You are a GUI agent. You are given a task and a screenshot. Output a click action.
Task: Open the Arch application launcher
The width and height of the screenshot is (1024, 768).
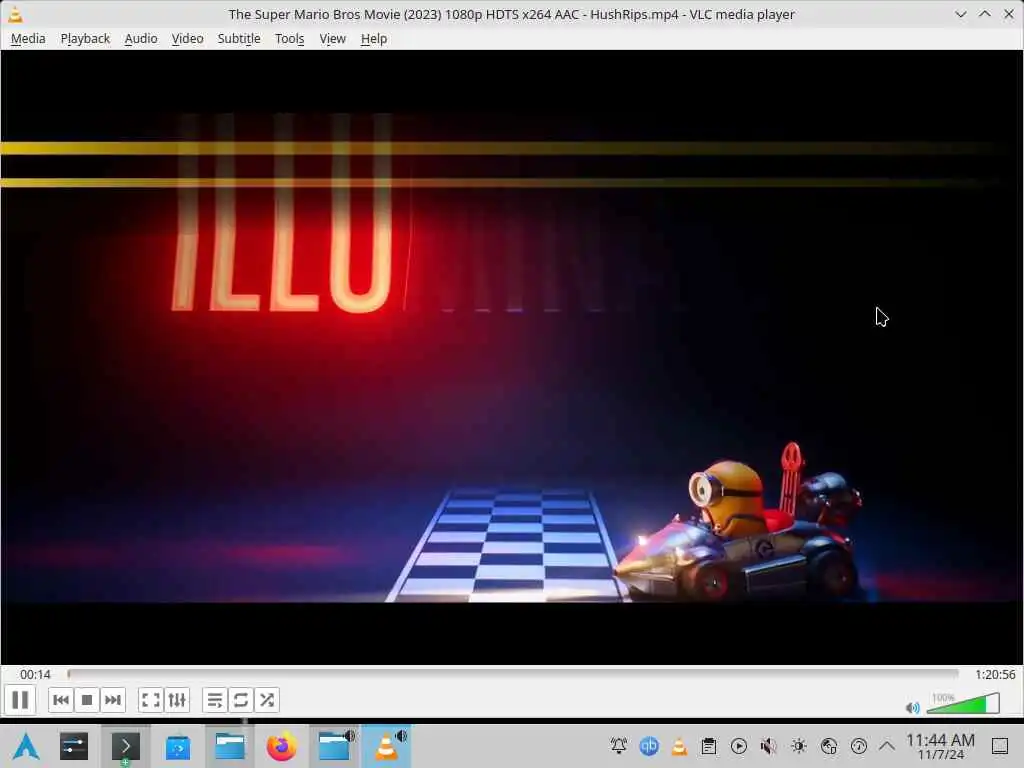26,746
